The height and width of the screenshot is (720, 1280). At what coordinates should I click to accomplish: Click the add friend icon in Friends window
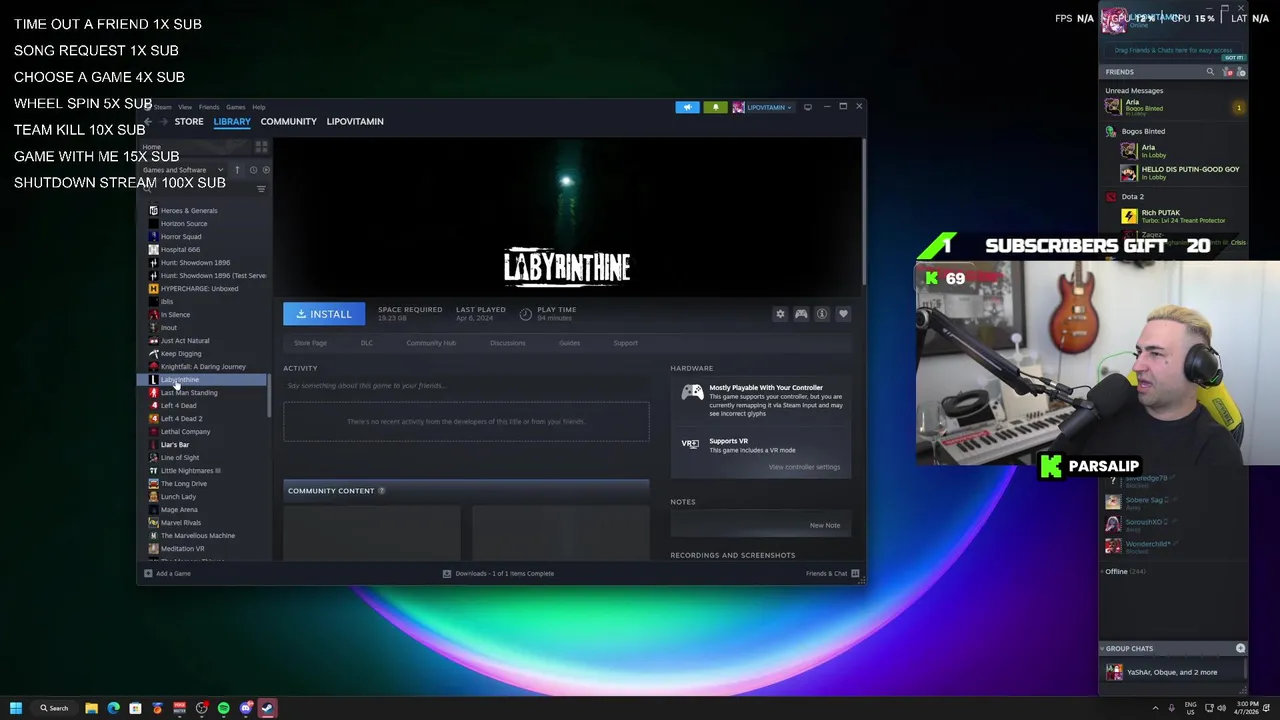(x=1241, y=72)
